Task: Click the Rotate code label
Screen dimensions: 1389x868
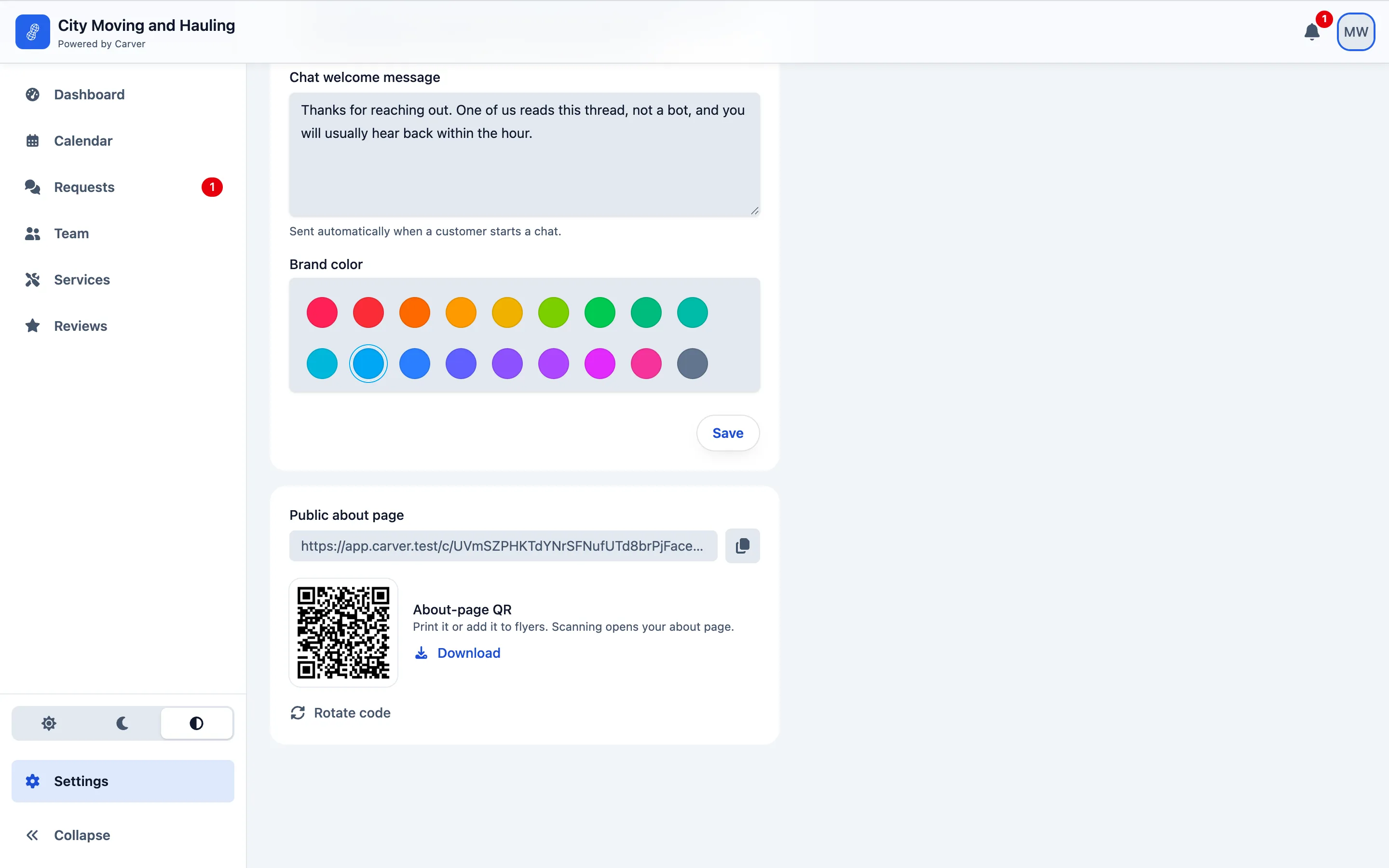Action: point(352,712)
